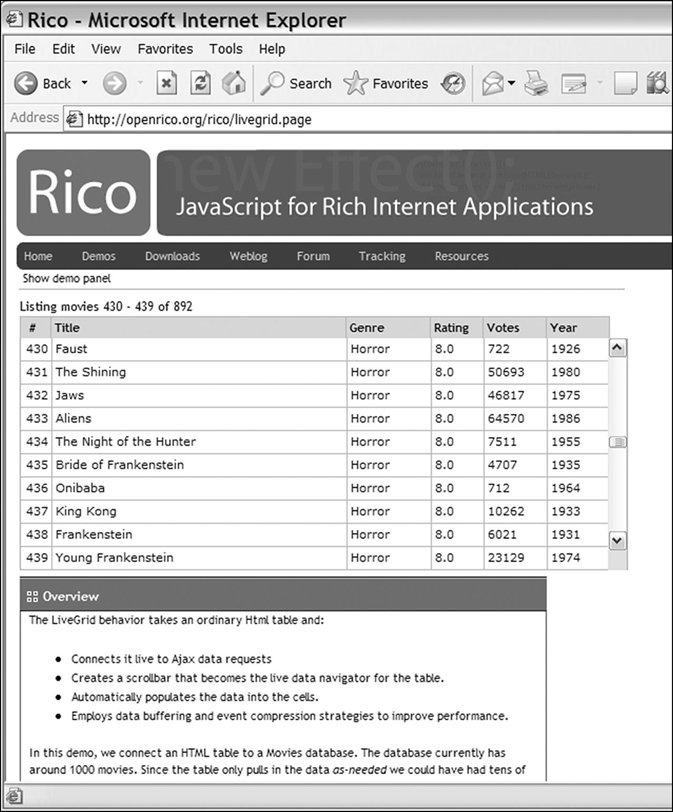Open the Forum nav link
The image size is (673, 812).
[x=313, y=256]
